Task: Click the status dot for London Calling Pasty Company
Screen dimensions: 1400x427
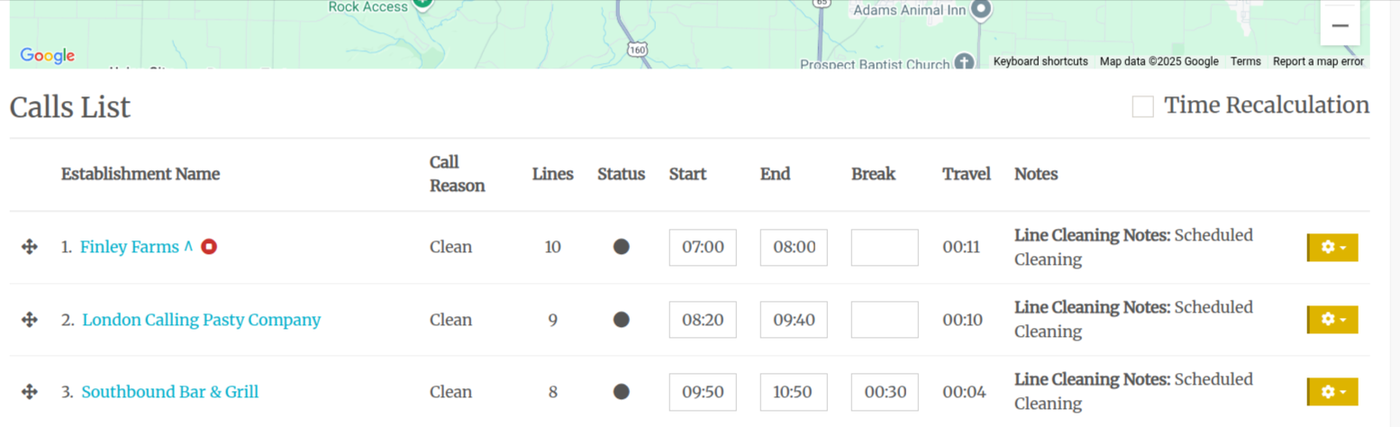Action: 621,319
